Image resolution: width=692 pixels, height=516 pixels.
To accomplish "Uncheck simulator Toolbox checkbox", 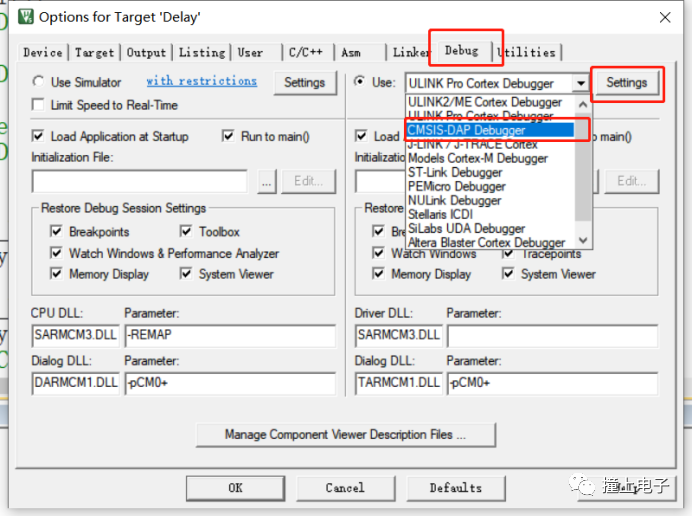I will (186, 231).
